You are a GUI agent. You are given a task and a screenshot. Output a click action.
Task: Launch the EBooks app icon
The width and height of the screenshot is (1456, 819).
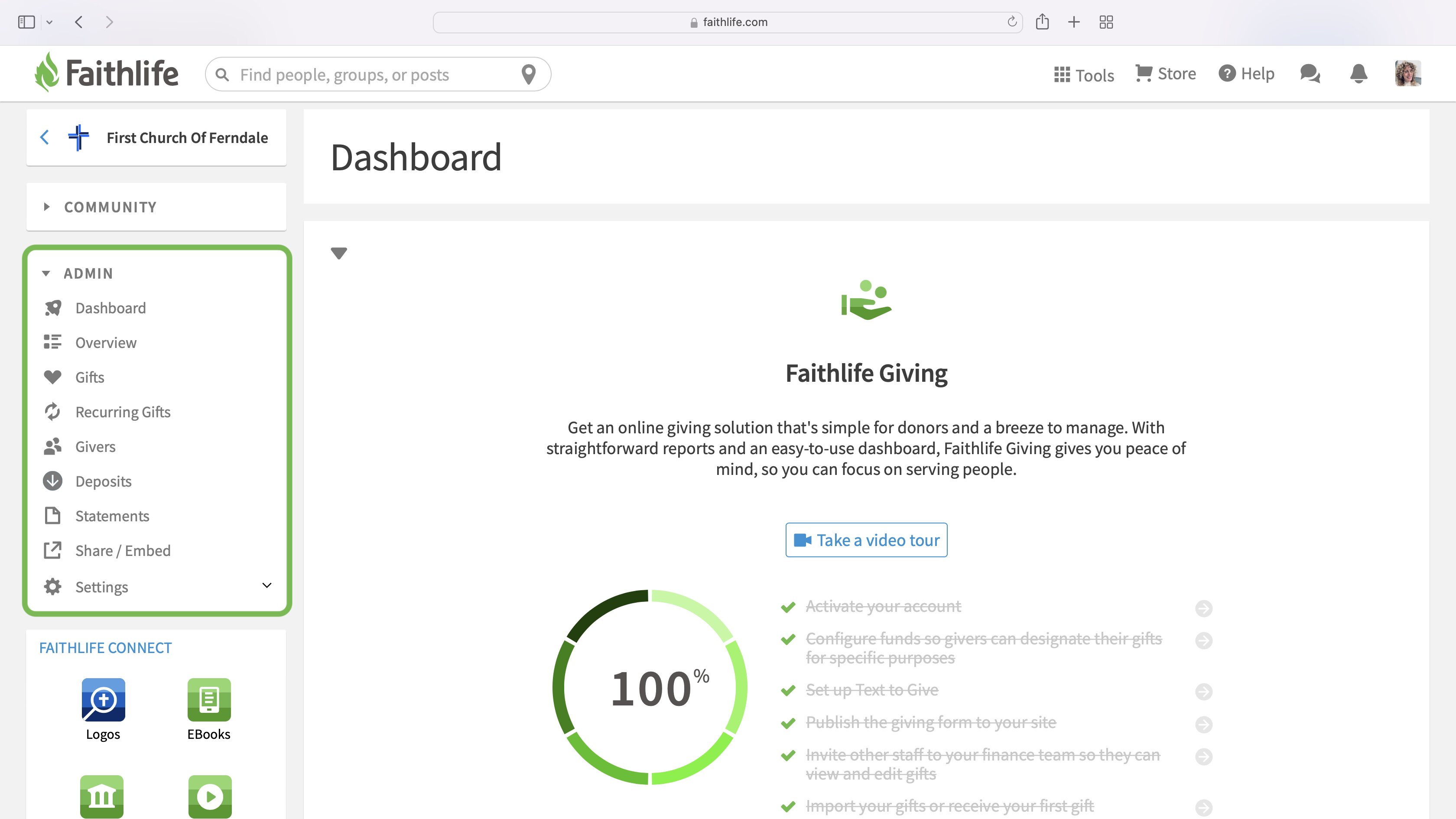209,700
